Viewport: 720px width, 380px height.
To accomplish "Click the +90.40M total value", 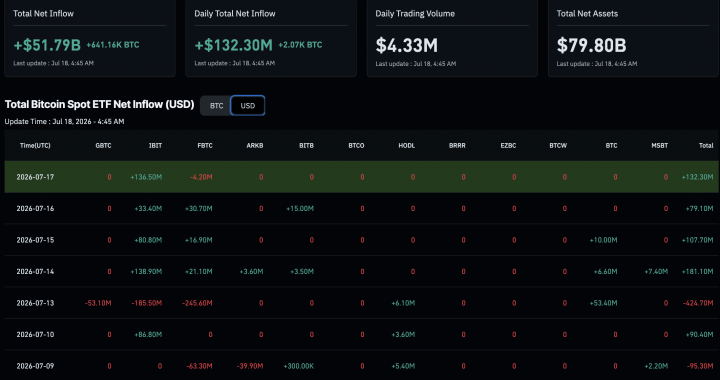I will click(x=699, y=335).
